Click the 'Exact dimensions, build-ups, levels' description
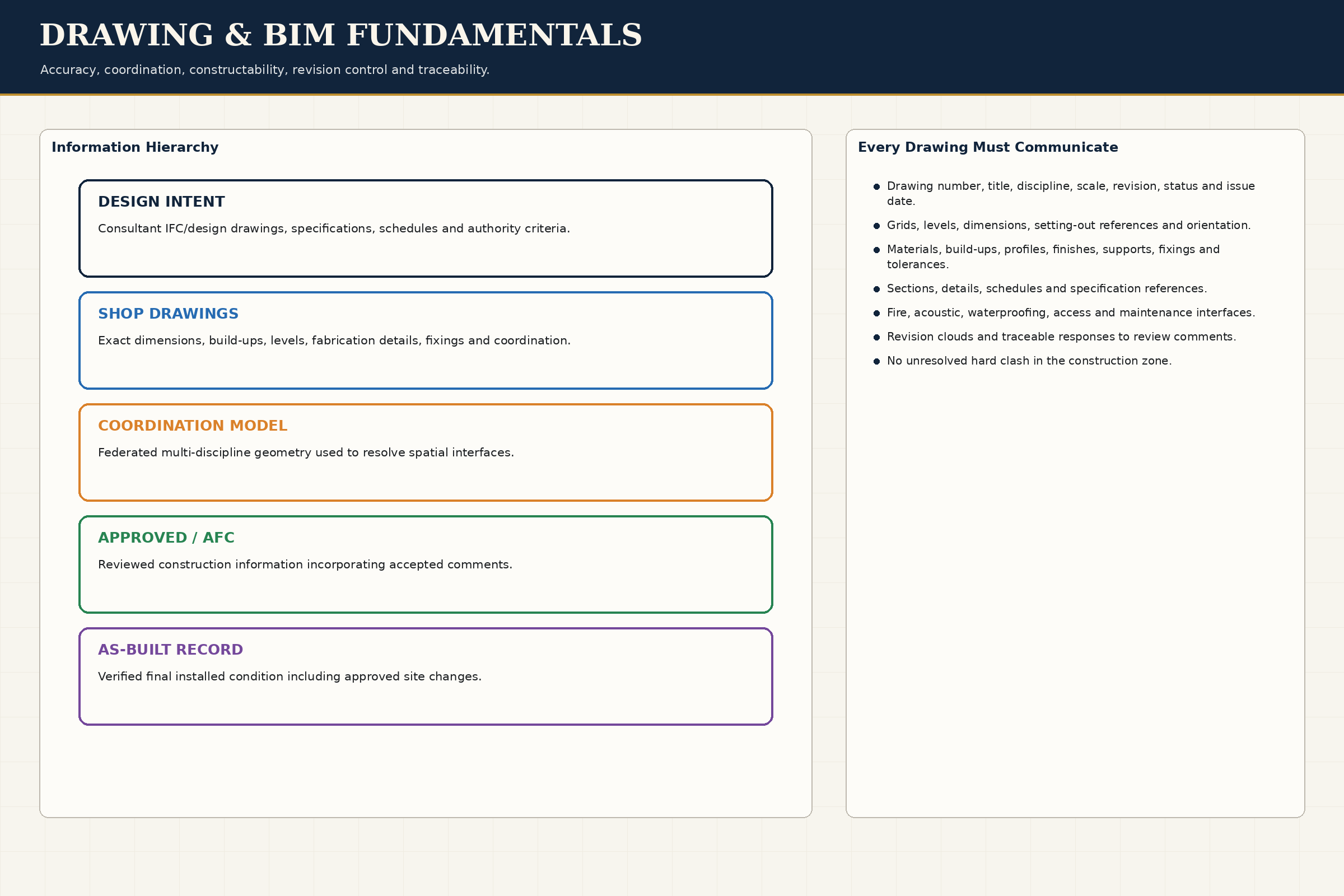This screenshot has height=896, width=1344. [x=334, y=340]
